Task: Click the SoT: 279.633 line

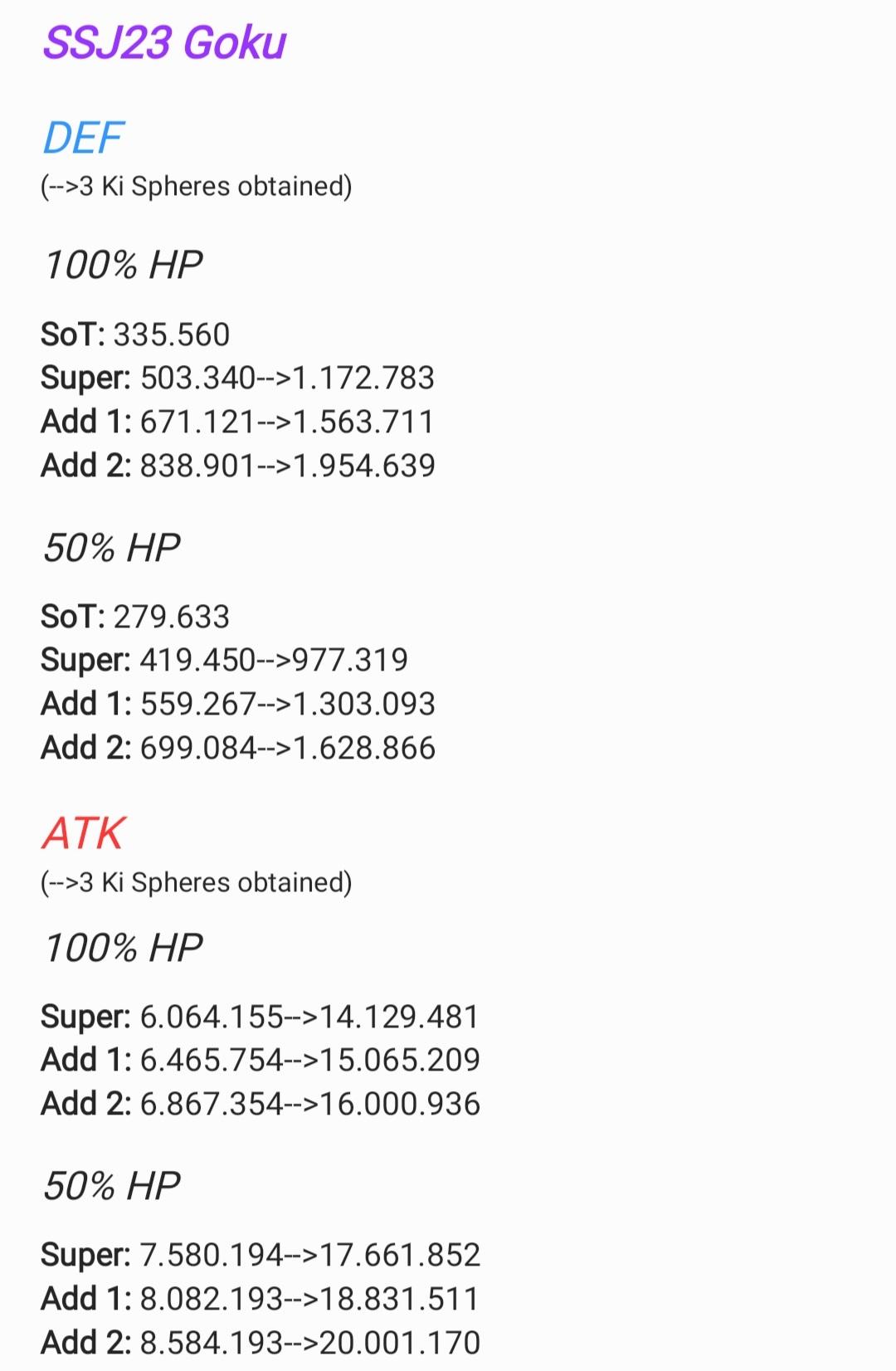Action: coord(135,617)
